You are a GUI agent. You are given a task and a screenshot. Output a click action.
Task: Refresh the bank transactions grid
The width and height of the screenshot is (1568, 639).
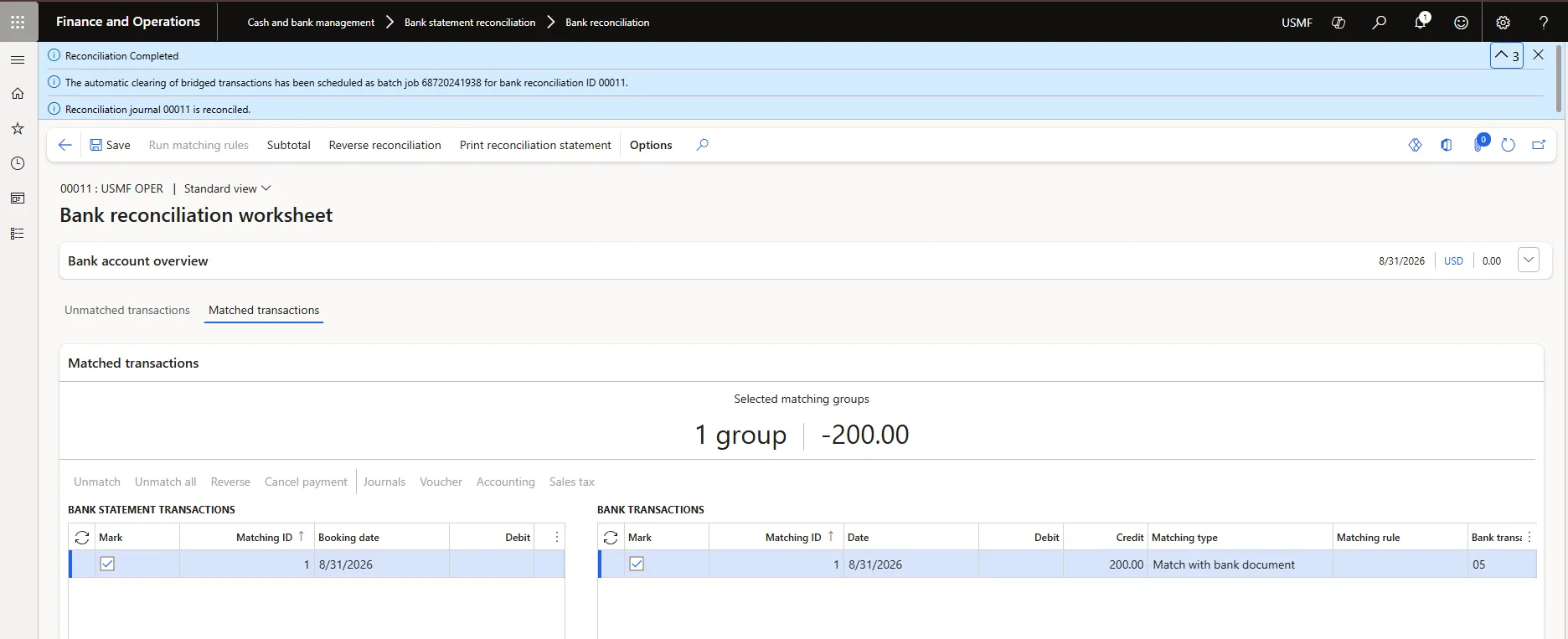[611, 538]
